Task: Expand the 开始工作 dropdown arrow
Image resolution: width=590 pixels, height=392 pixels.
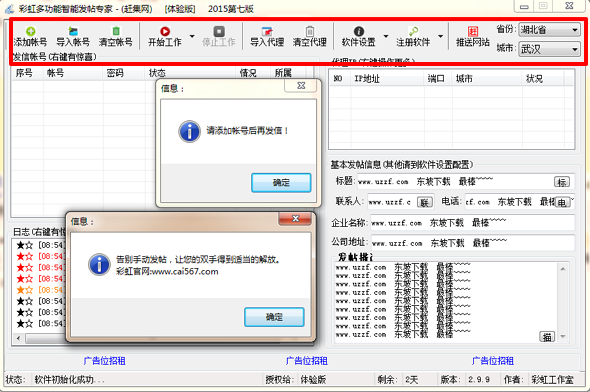Action: point(192,36)
